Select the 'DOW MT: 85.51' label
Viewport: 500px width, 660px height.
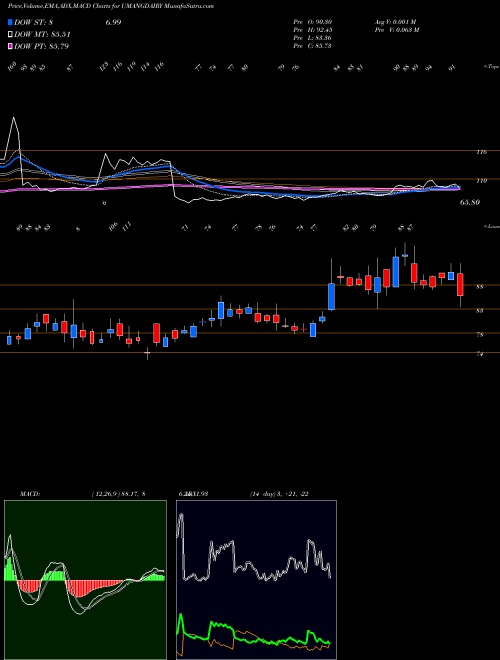click(42, 35)
